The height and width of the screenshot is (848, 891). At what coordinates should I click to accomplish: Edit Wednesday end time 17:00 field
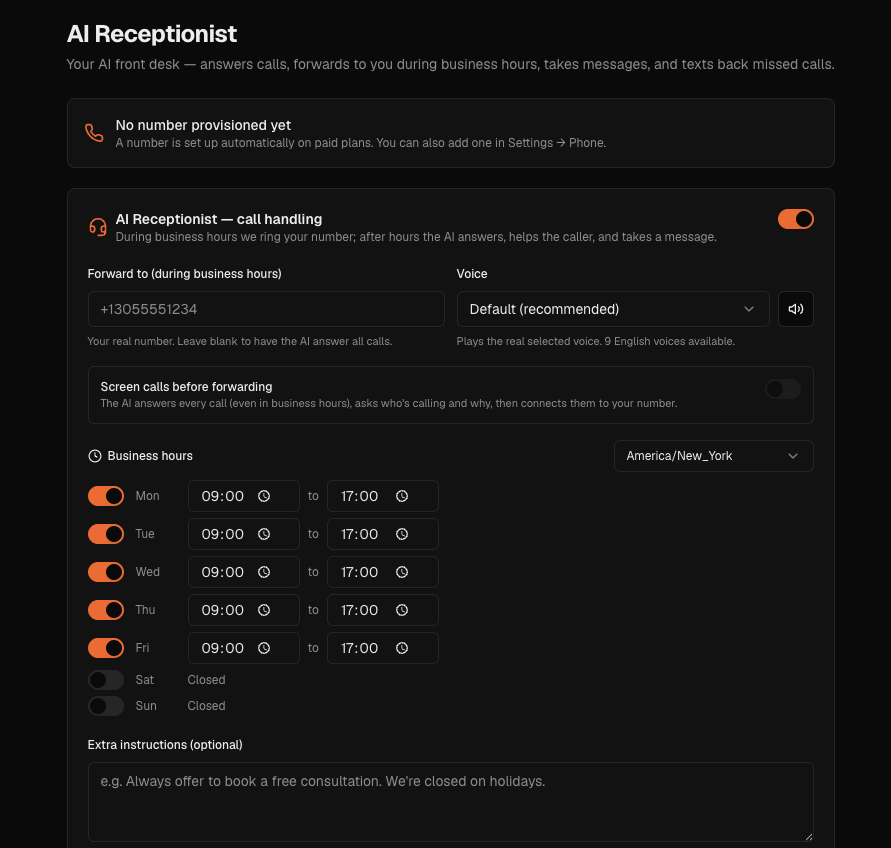coord(383,572)
